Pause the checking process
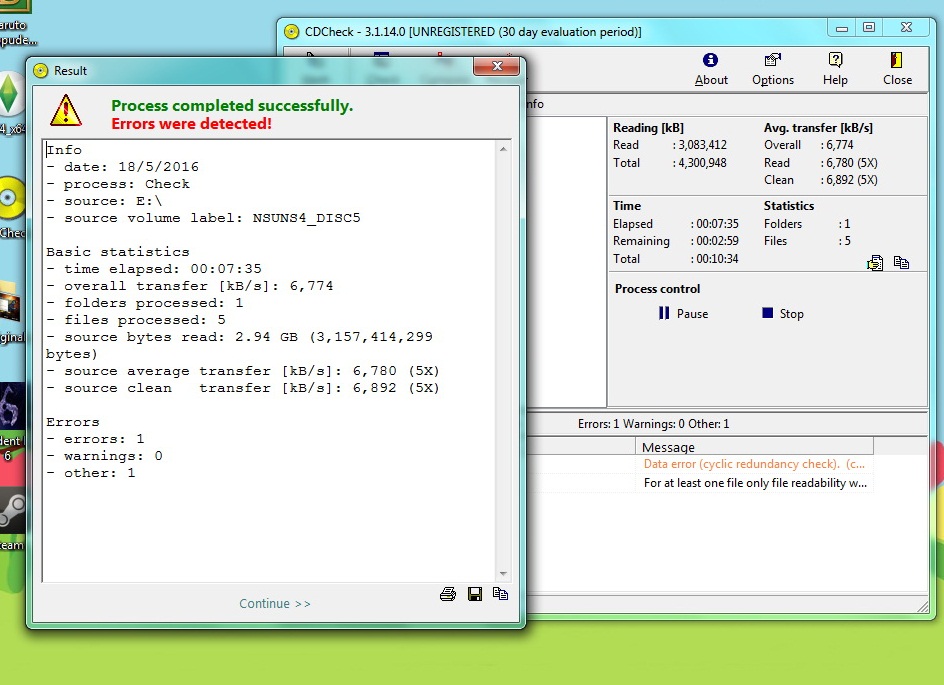This screenshot has width=944, height=685. click(x=682, y=314)
